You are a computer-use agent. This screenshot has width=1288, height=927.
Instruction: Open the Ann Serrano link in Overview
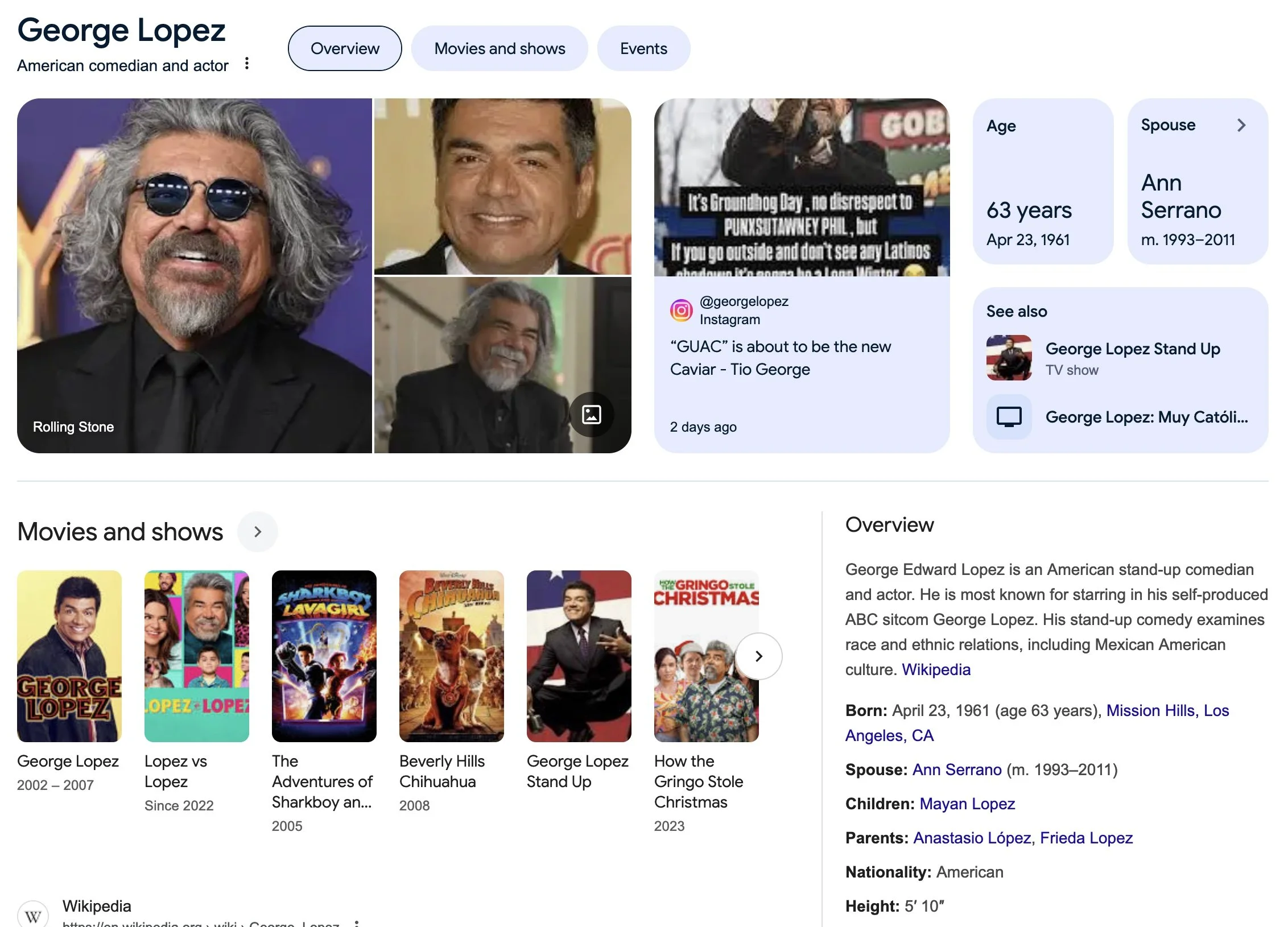956,769
